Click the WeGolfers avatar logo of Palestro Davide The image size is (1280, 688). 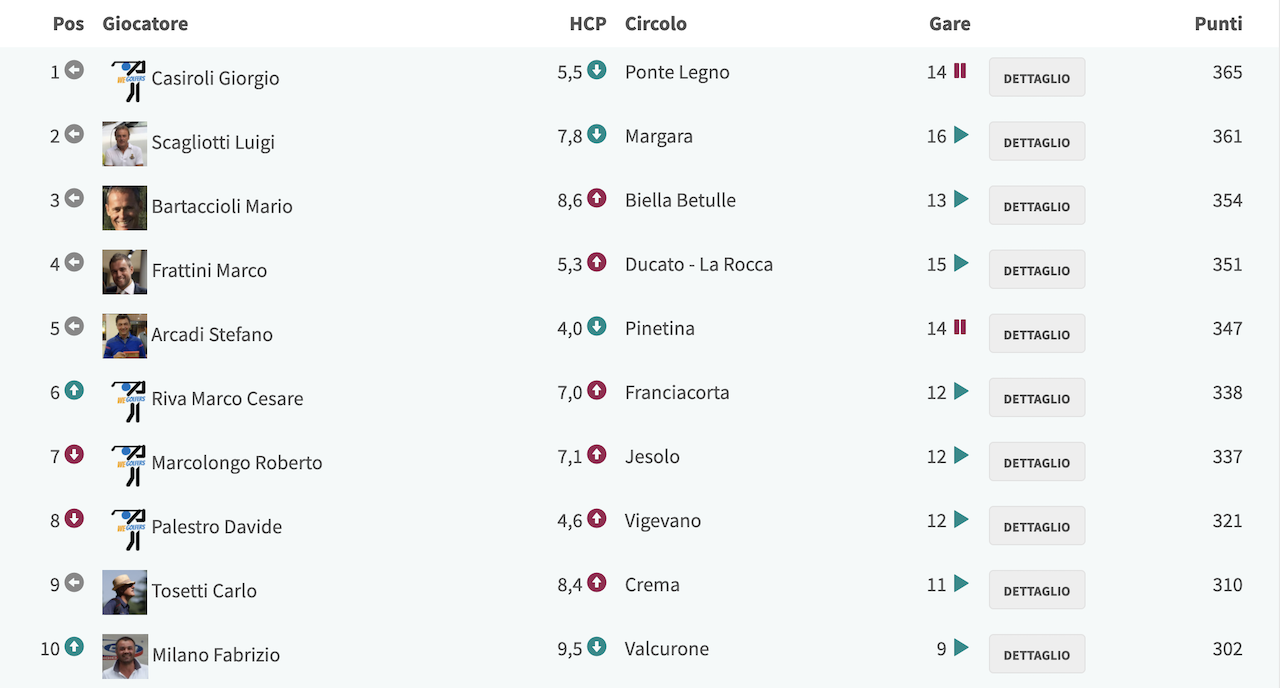[128, 527]
